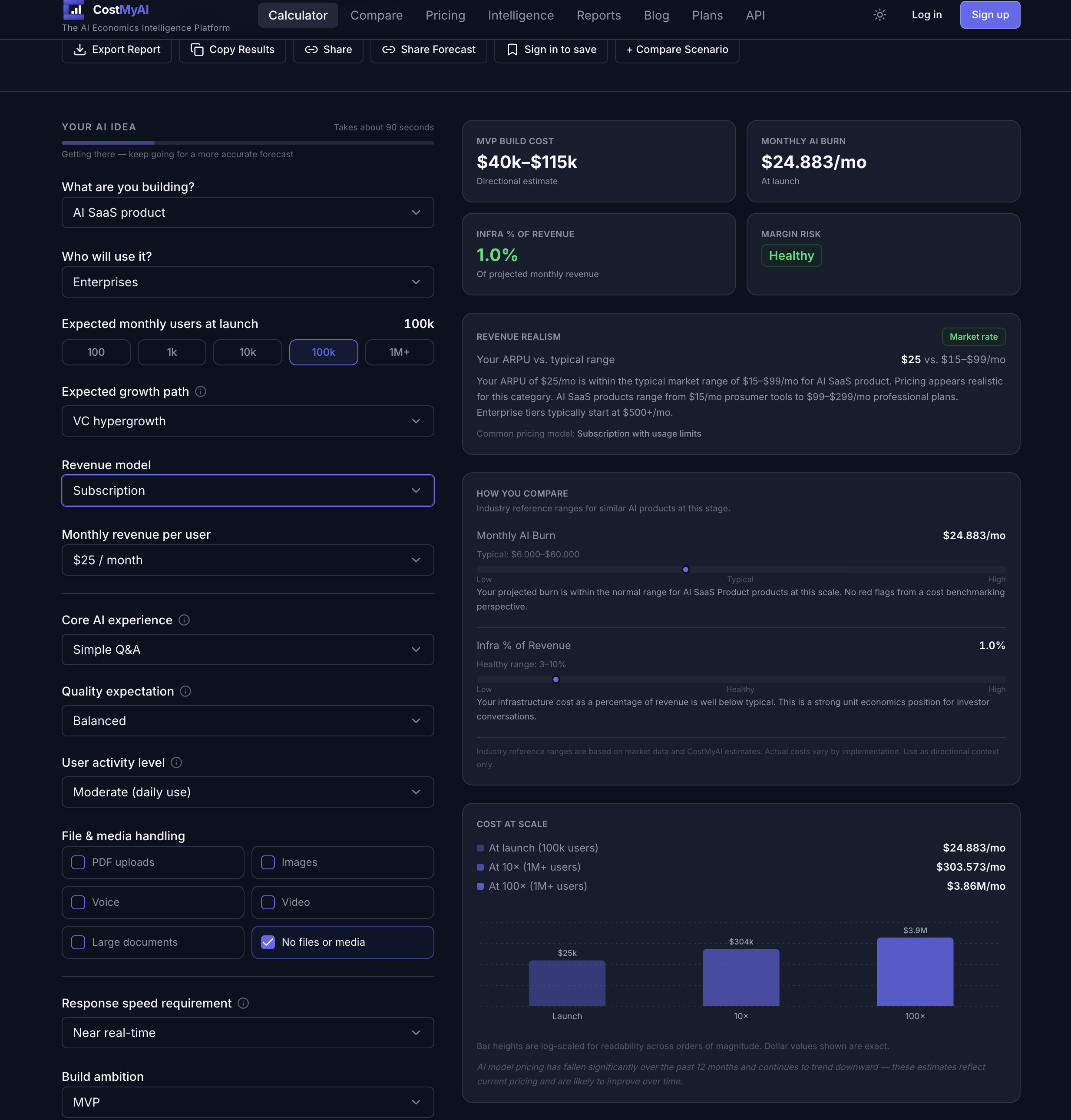This screenshot has width=1071, height=1120.
Task: Open the Intelligence nav item
Action: pos(521,15)
